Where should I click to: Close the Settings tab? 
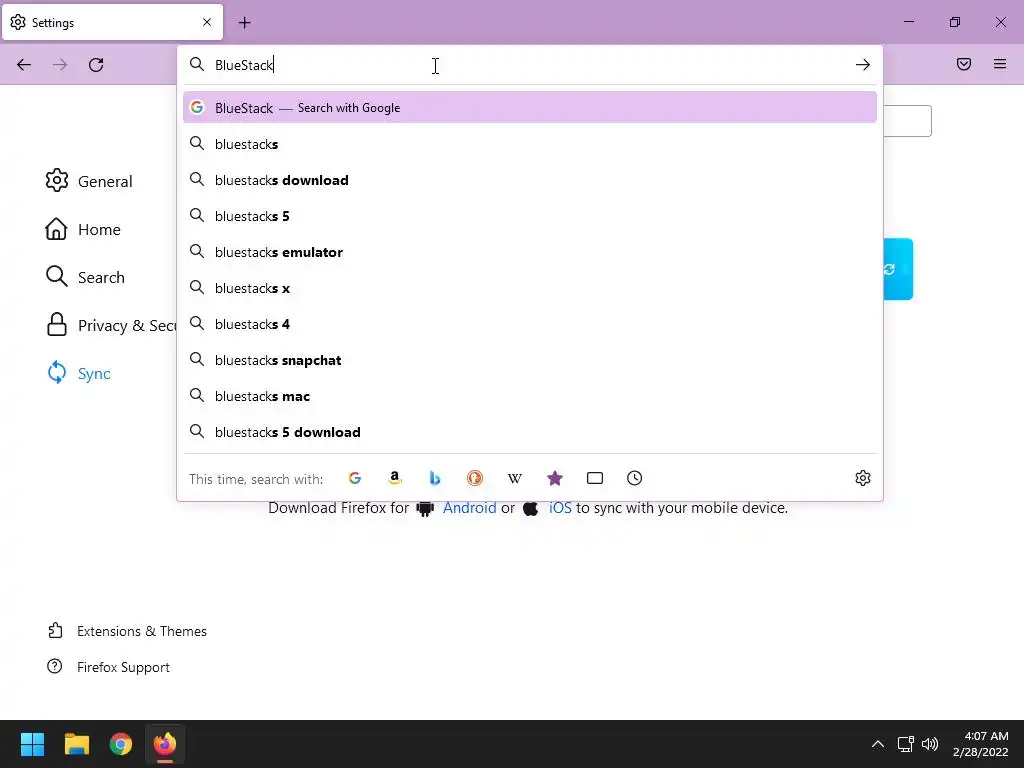click(x=207, y=22)
